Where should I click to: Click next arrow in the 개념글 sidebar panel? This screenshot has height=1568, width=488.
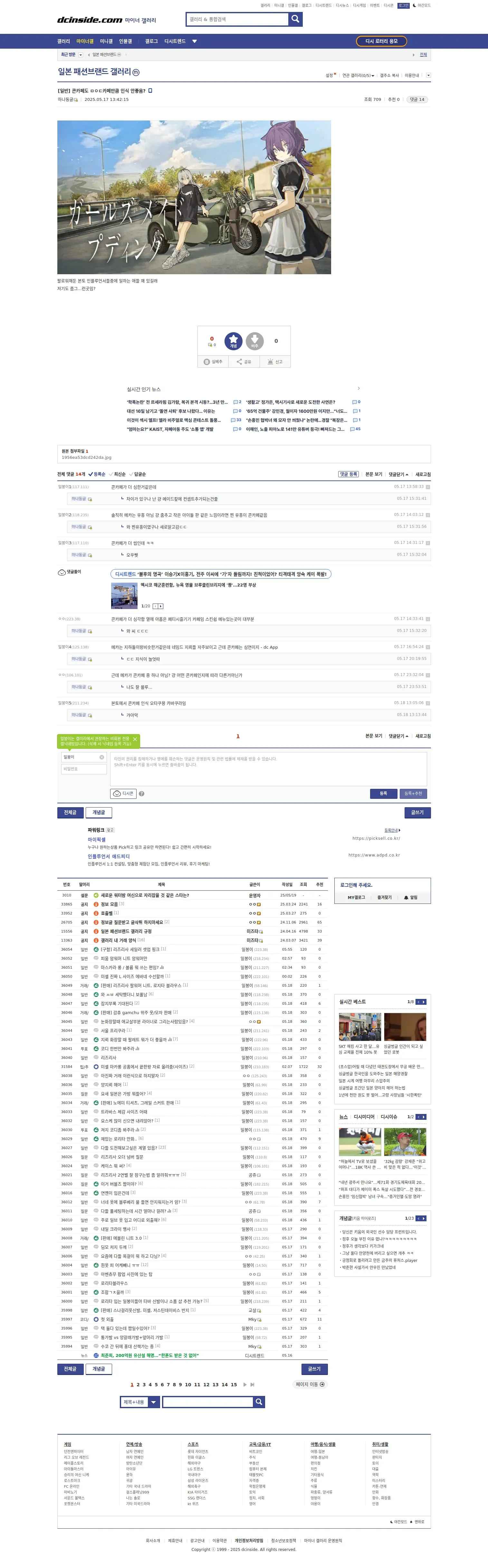click(x=424, y=1219)
